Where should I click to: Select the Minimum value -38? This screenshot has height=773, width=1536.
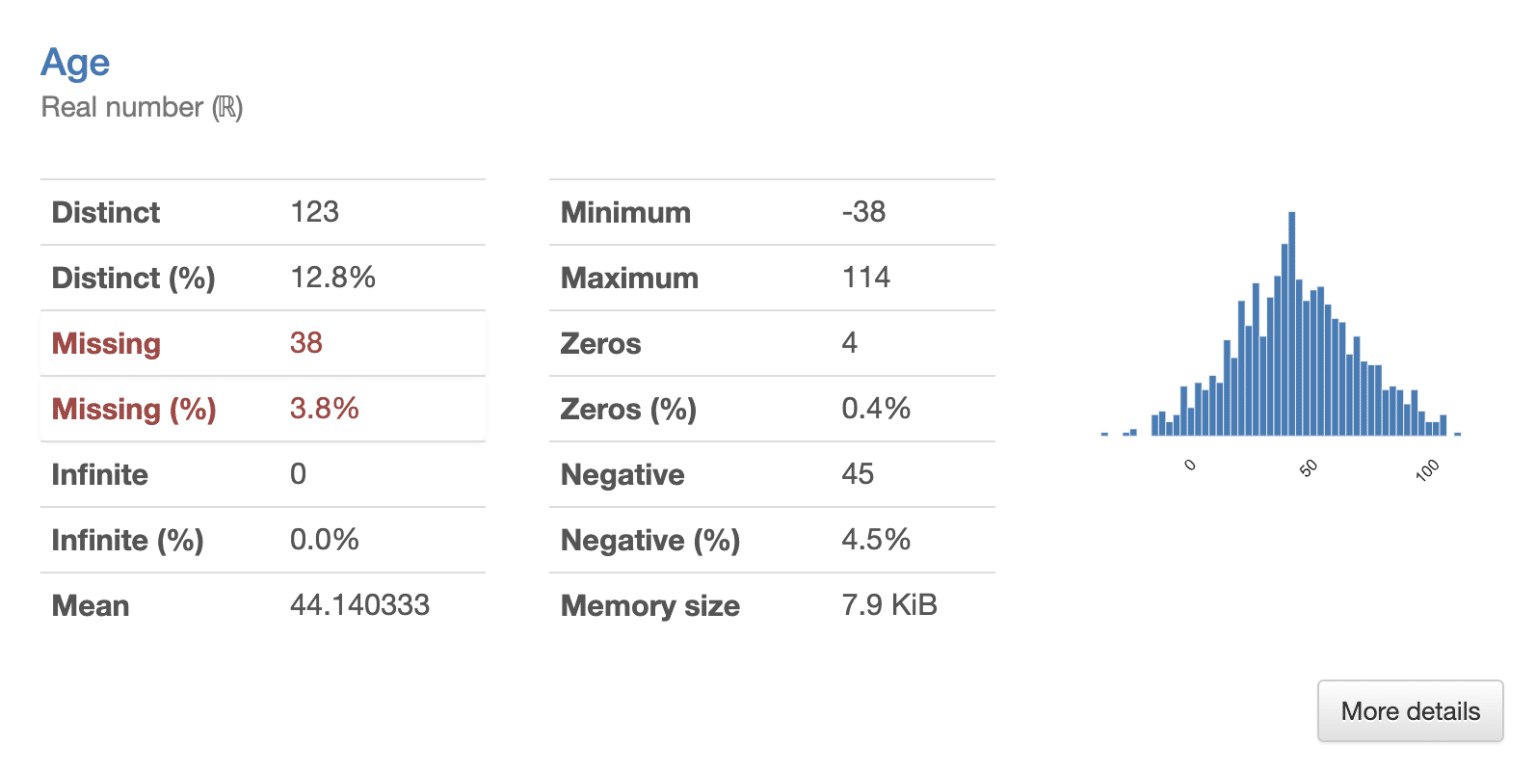(864, 212)
